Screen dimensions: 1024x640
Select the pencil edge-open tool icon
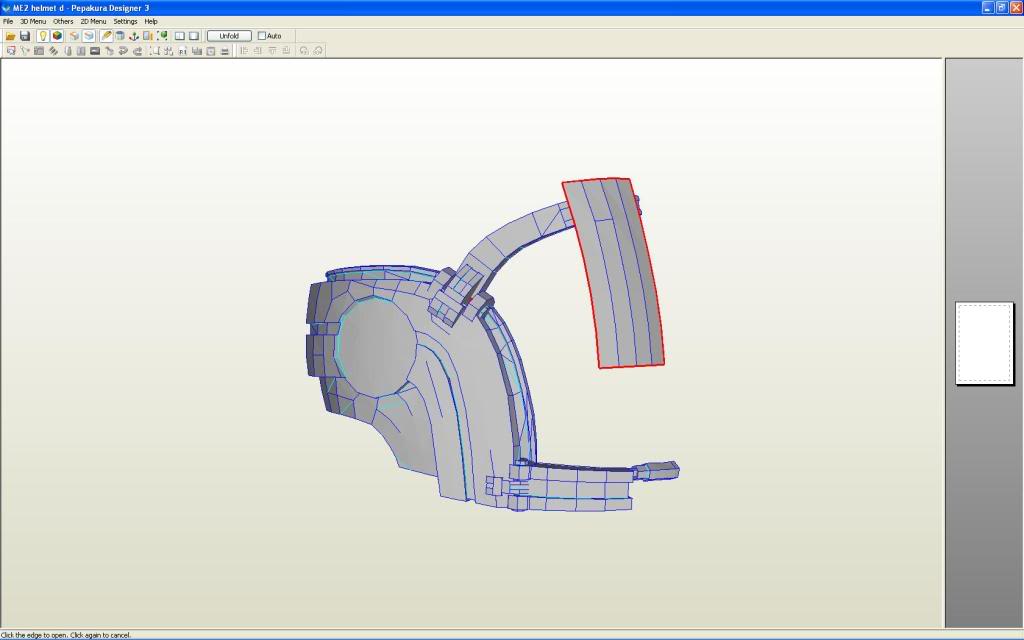(106, 36)
